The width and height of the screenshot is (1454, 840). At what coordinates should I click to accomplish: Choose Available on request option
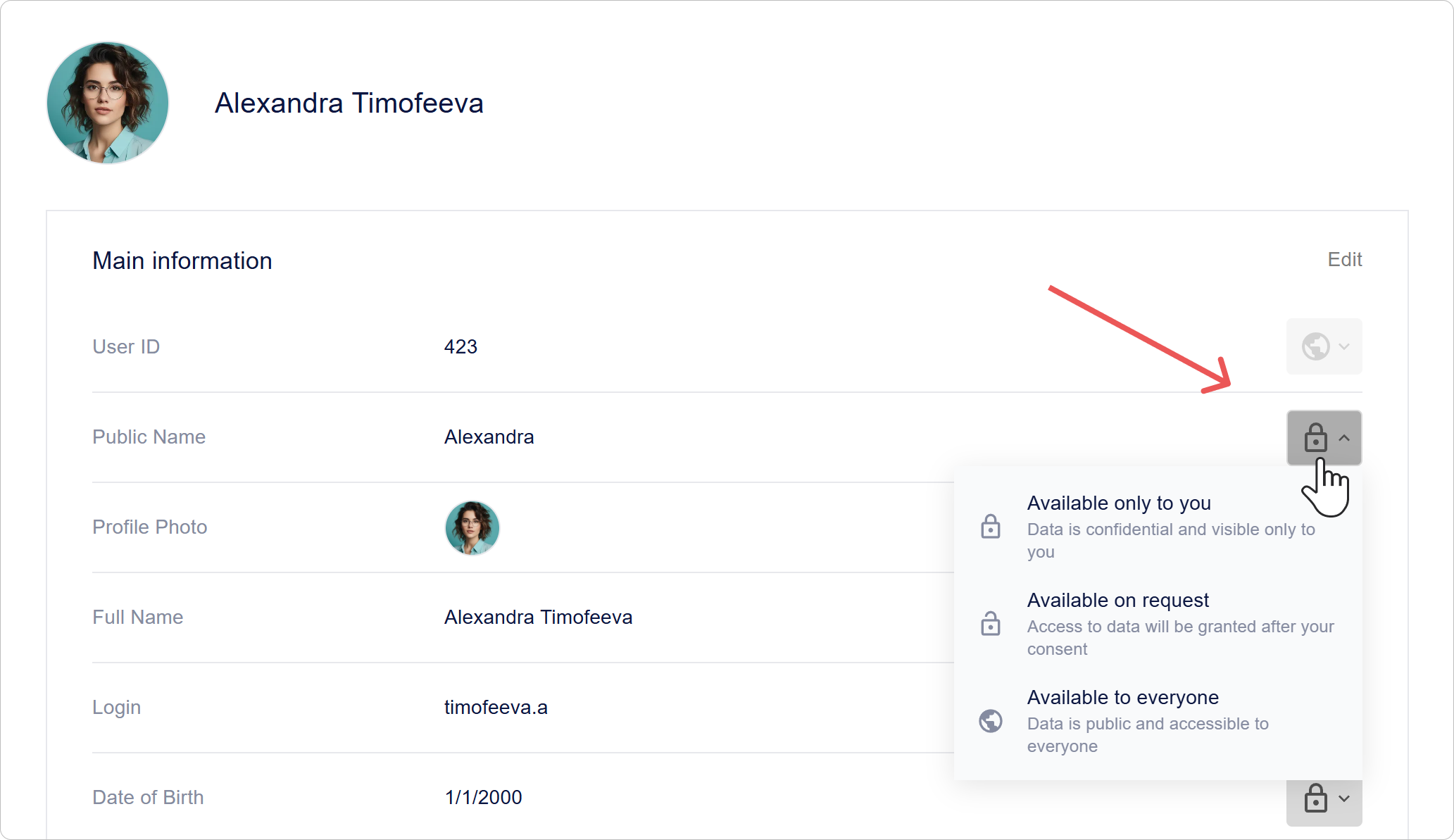1117,601
